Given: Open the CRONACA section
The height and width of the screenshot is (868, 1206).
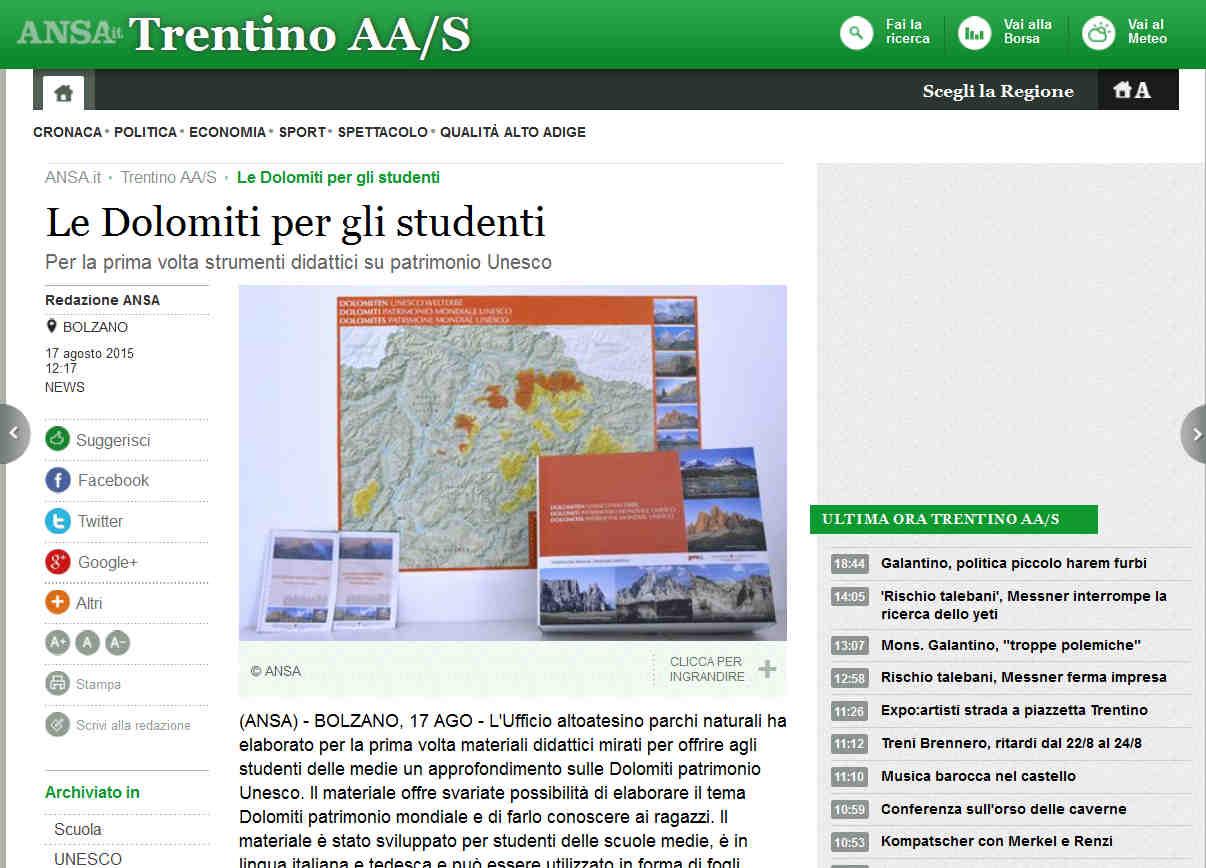Looking at the screenshot, I should tap(67, 132).
